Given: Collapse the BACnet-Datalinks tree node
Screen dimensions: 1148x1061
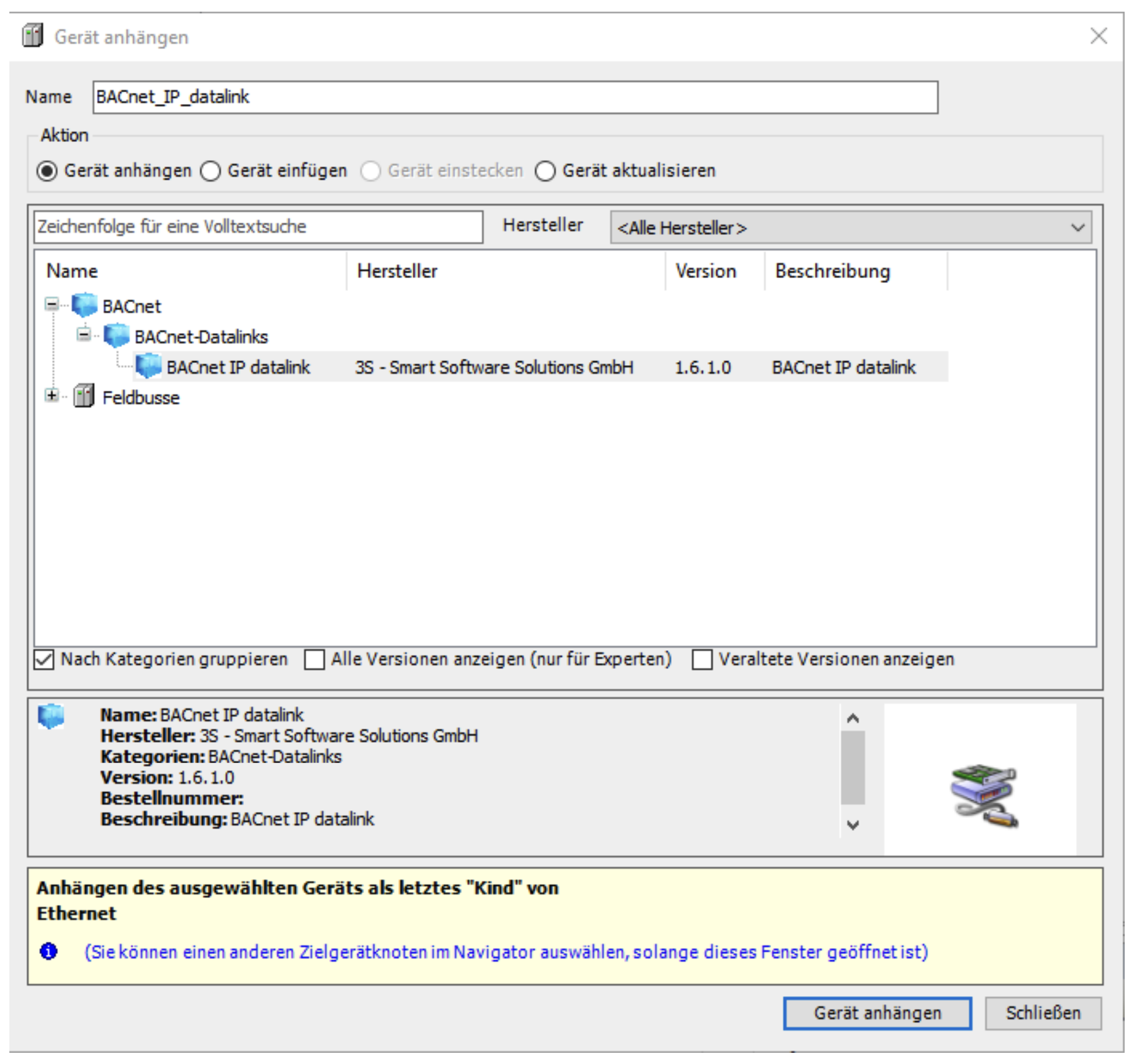Looking at the screenshot, I should [84, 335].
